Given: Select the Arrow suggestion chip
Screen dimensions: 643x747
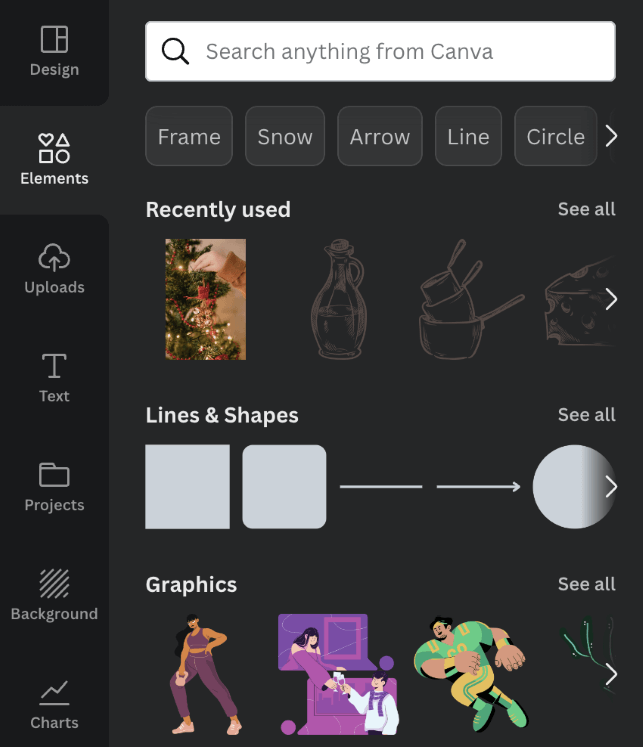Looking at the screenshot, I should [380, 136].
